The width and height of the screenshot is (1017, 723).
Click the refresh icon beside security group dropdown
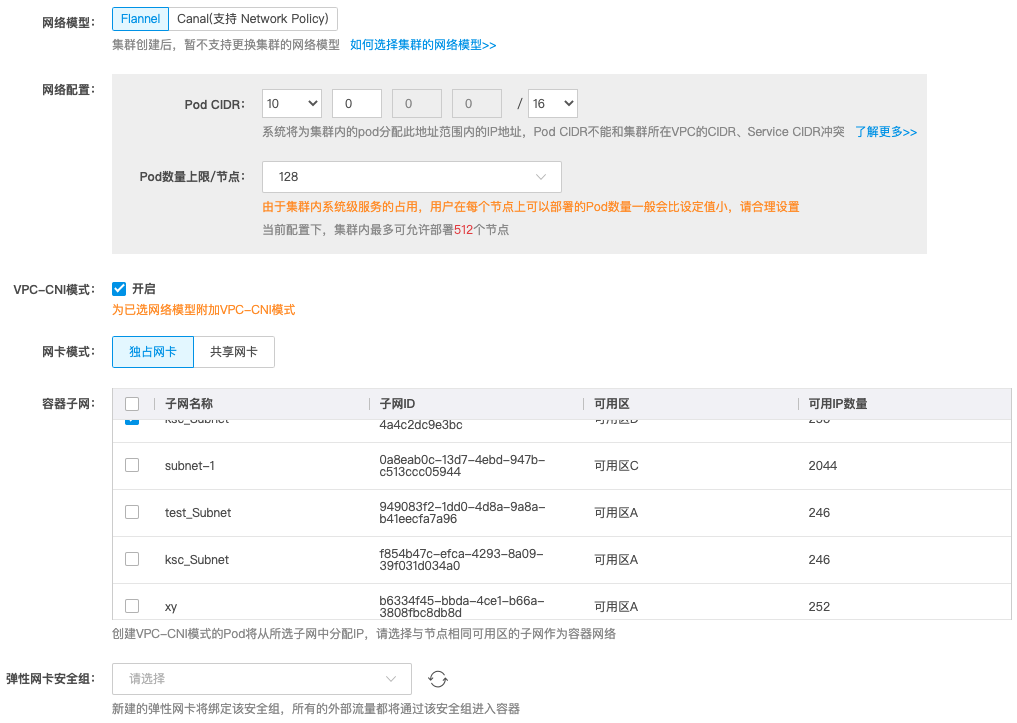click(437, 679)
